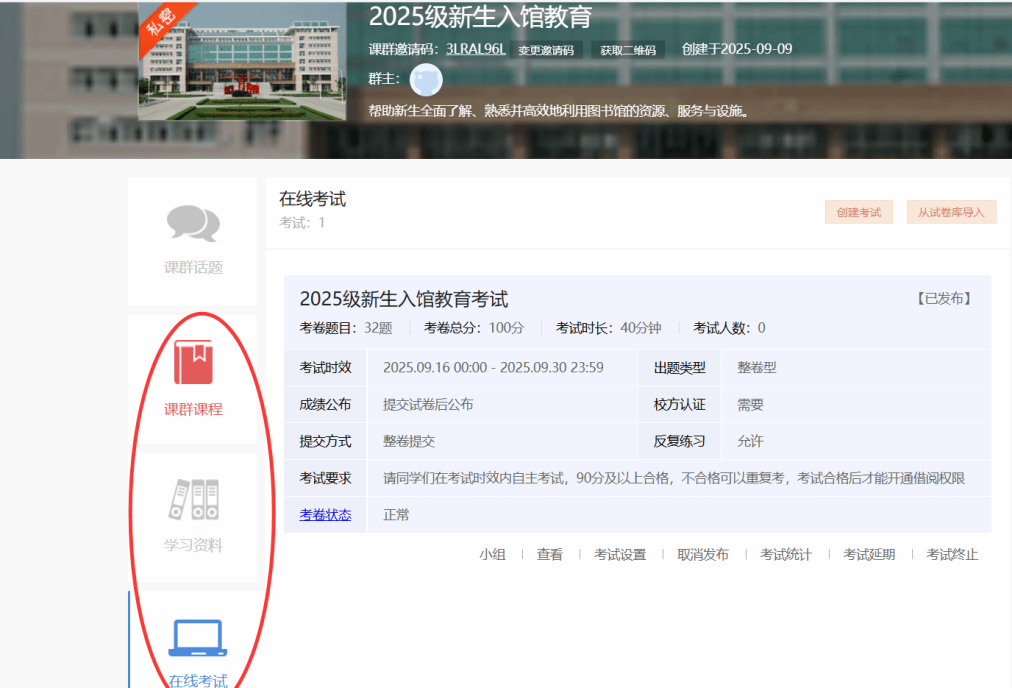Viewport: 1012px width, 688px height.
Task: Open the 考试统计 statistics link
Action: (786, 555)
